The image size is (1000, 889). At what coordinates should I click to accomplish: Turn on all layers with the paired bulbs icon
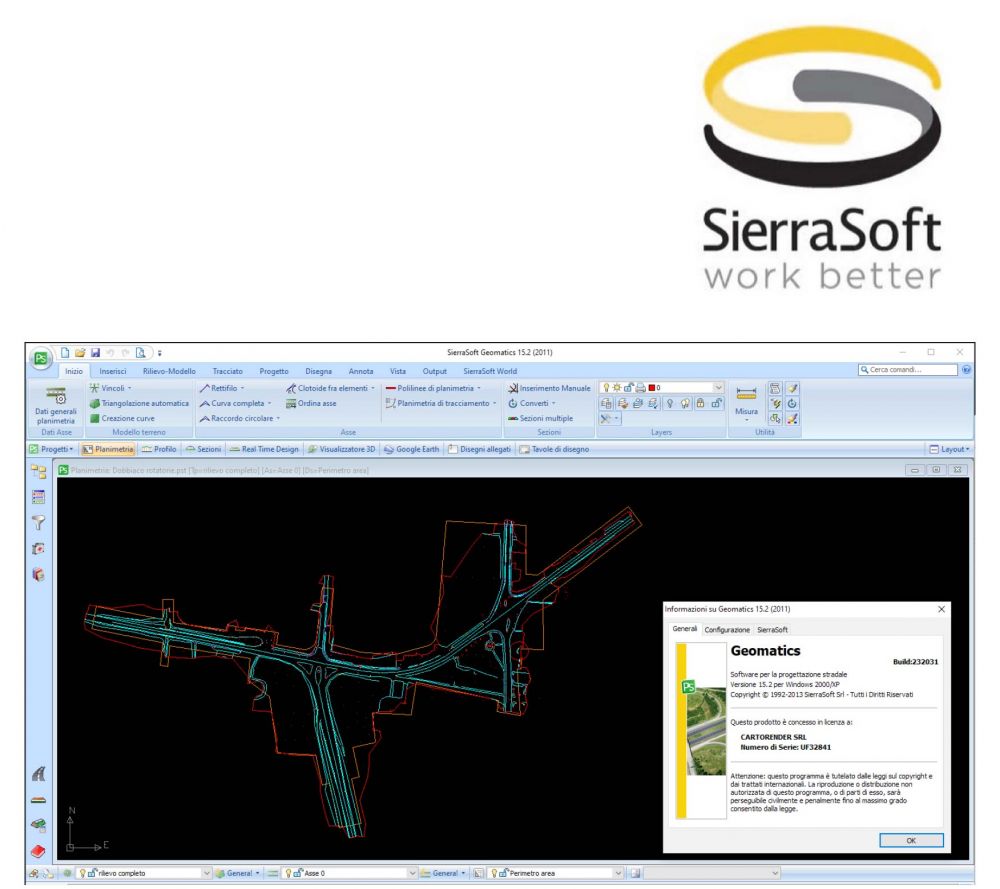pyautogui.click(x=685, y=403)
